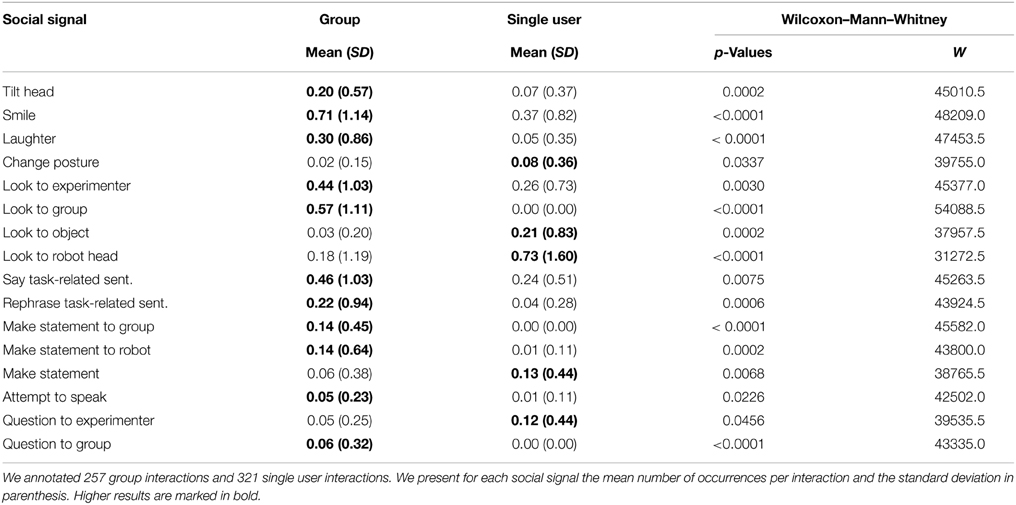
Task: Click the 'Single user' column header
Action: (x=544, y=20)
